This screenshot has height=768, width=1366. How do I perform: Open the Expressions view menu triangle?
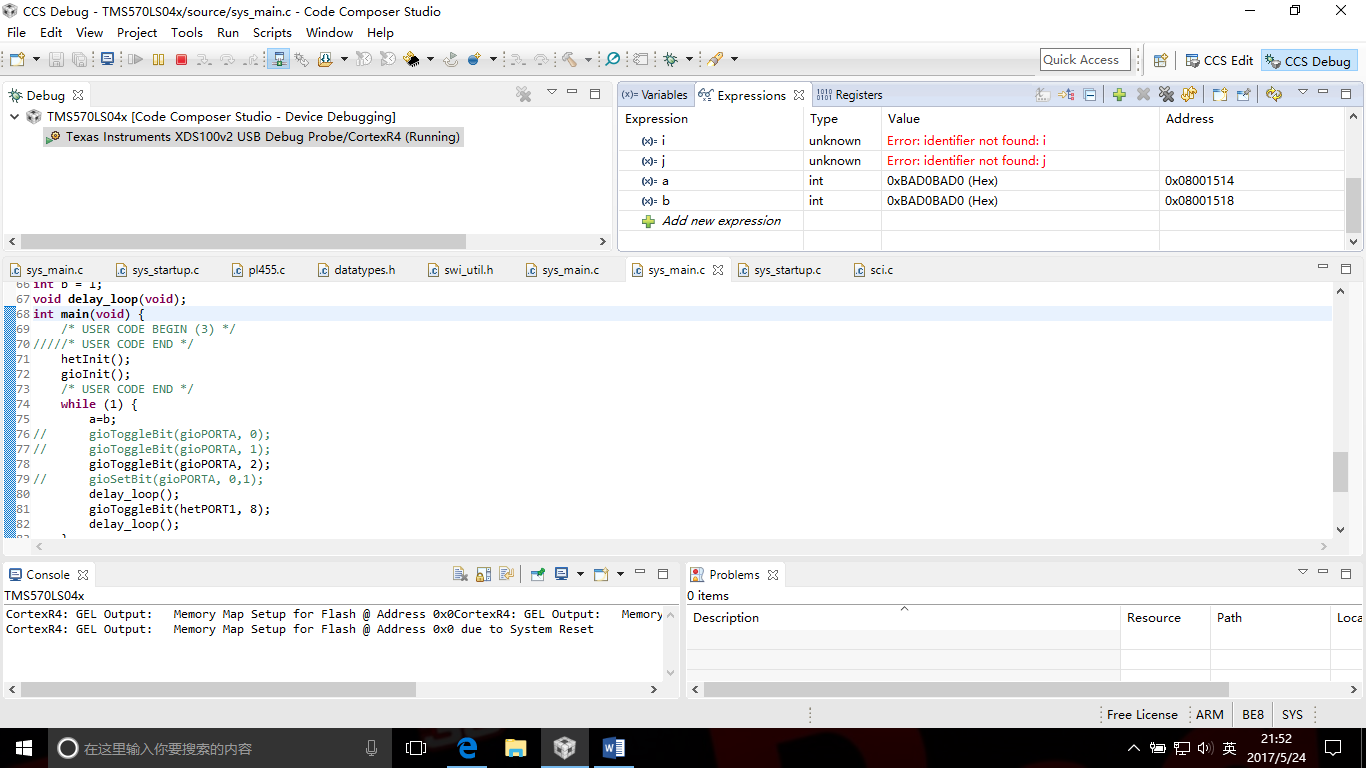click(x=1302, y=93)
